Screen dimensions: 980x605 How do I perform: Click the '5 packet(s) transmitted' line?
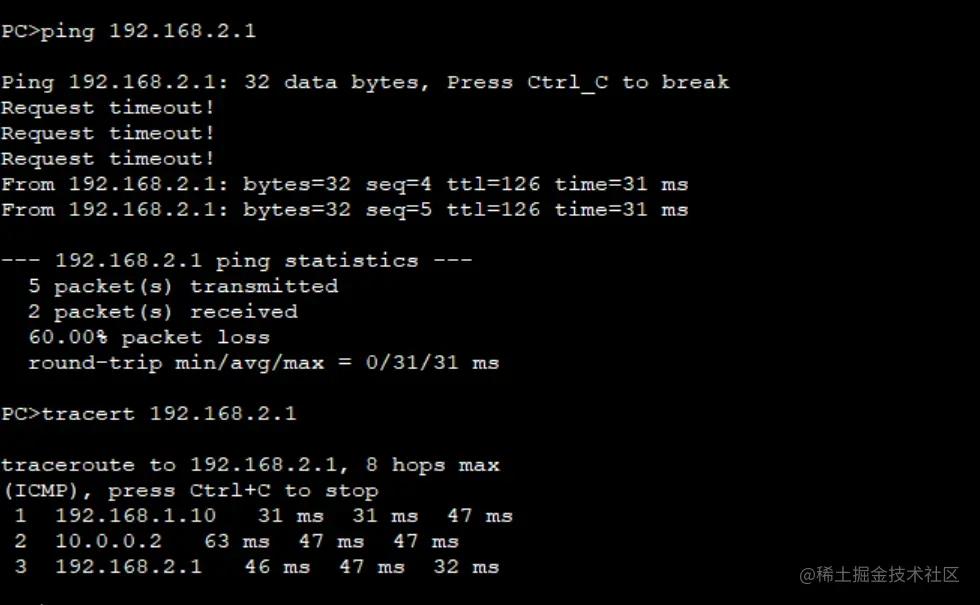pos(183,286)
